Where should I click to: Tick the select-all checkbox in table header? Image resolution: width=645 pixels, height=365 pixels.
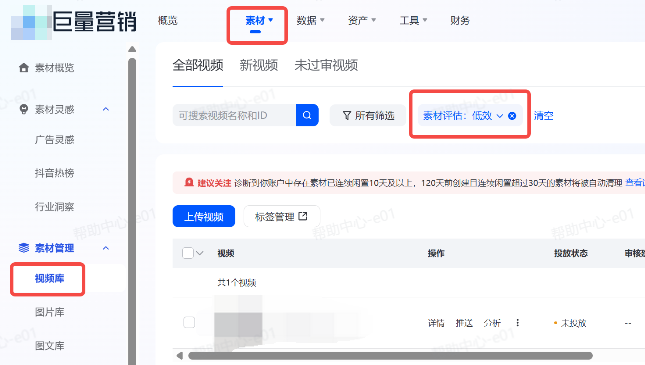[x=188, y=253]
